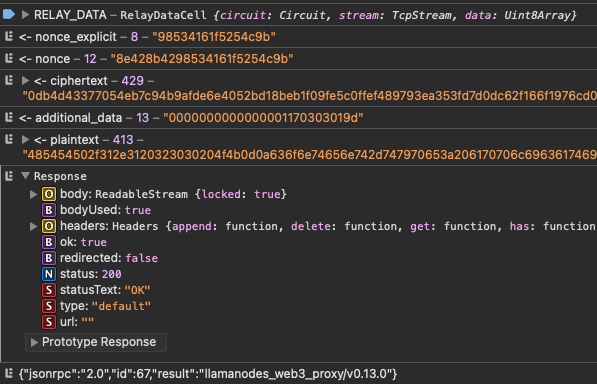Click number type icon for status property
This screenshot has height=384, width=597.
coord(49,274)
